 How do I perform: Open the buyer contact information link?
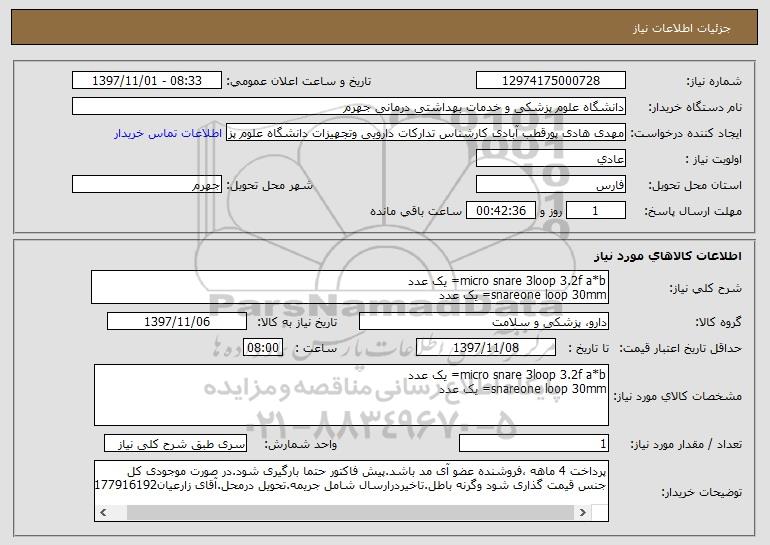168,134
